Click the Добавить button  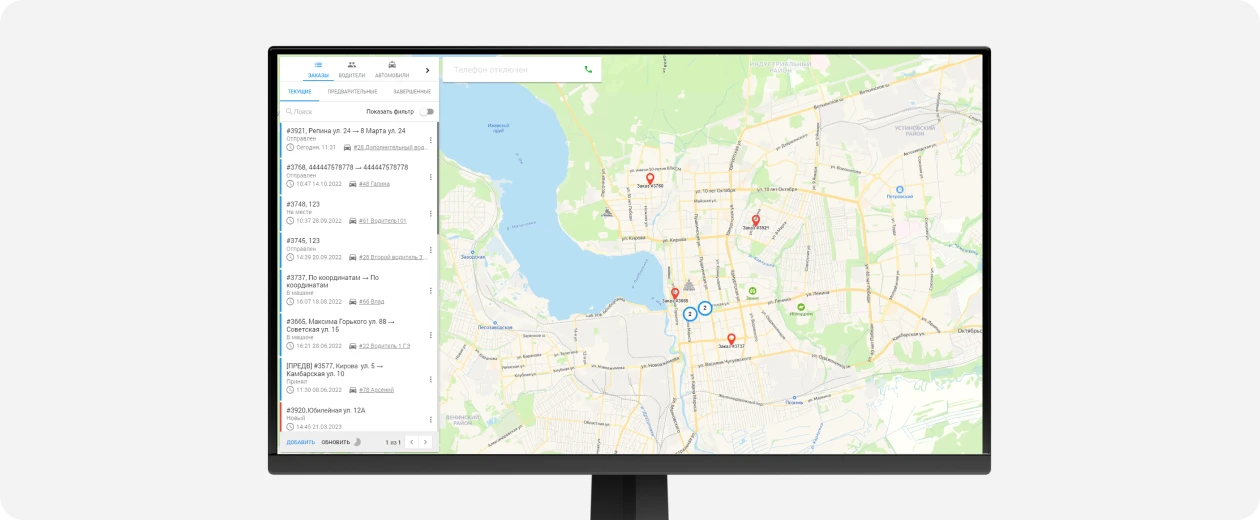pyautogui.click(x=300, y=442)
